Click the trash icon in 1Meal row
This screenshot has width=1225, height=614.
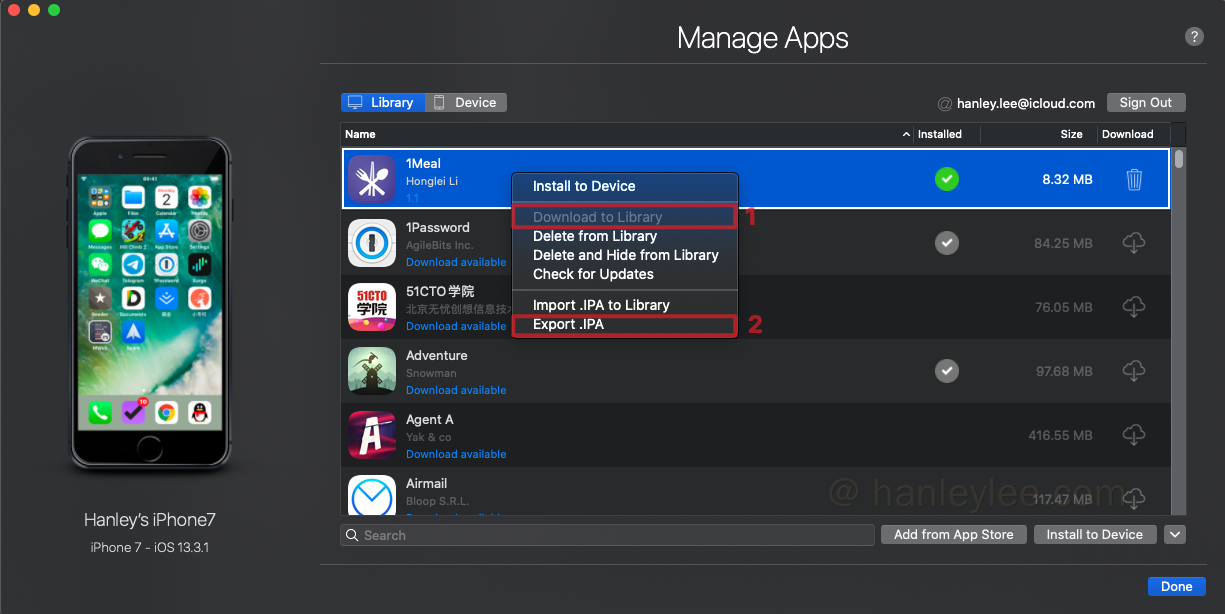1134,179
